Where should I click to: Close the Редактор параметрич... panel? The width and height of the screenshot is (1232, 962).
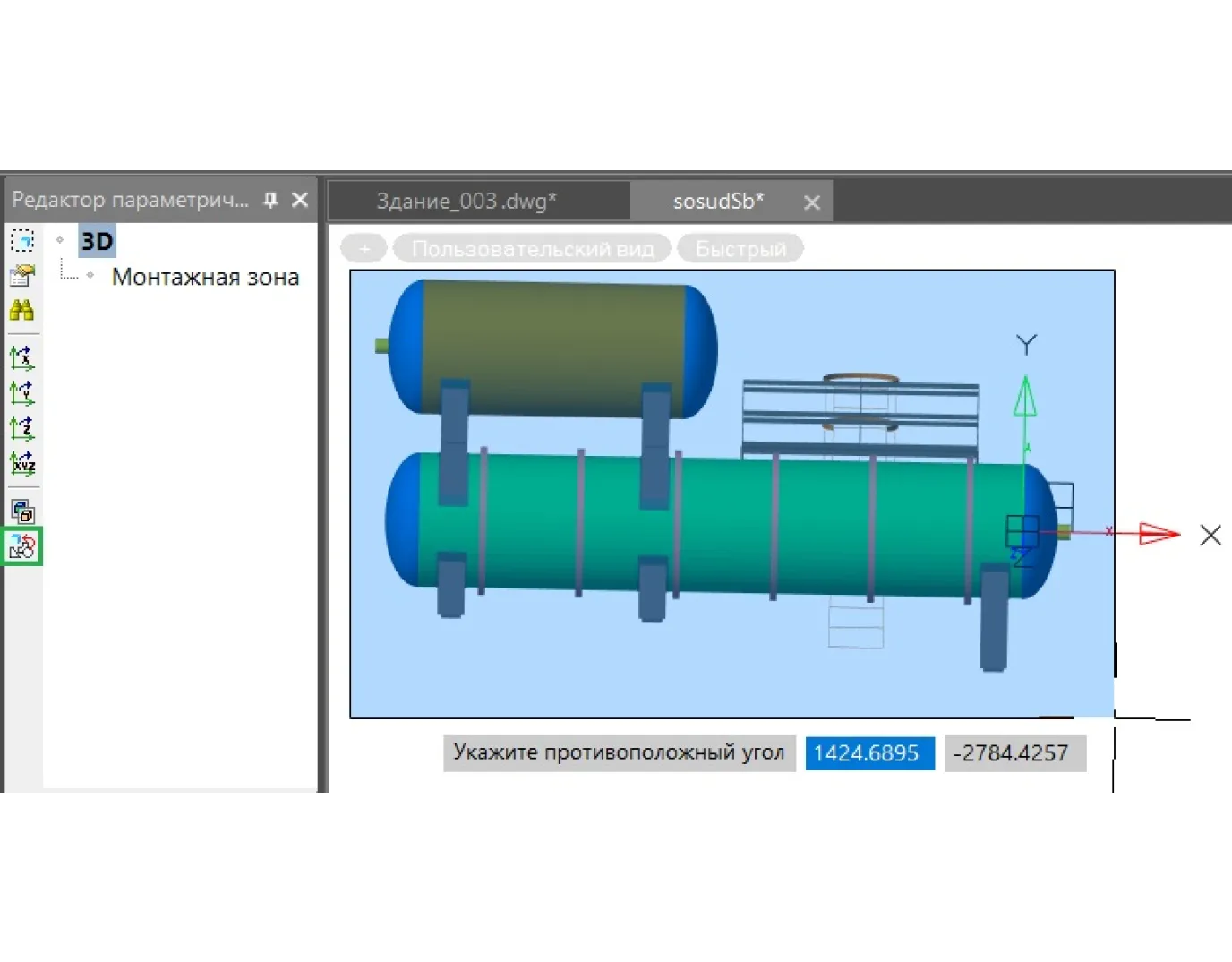click(300, 200)
